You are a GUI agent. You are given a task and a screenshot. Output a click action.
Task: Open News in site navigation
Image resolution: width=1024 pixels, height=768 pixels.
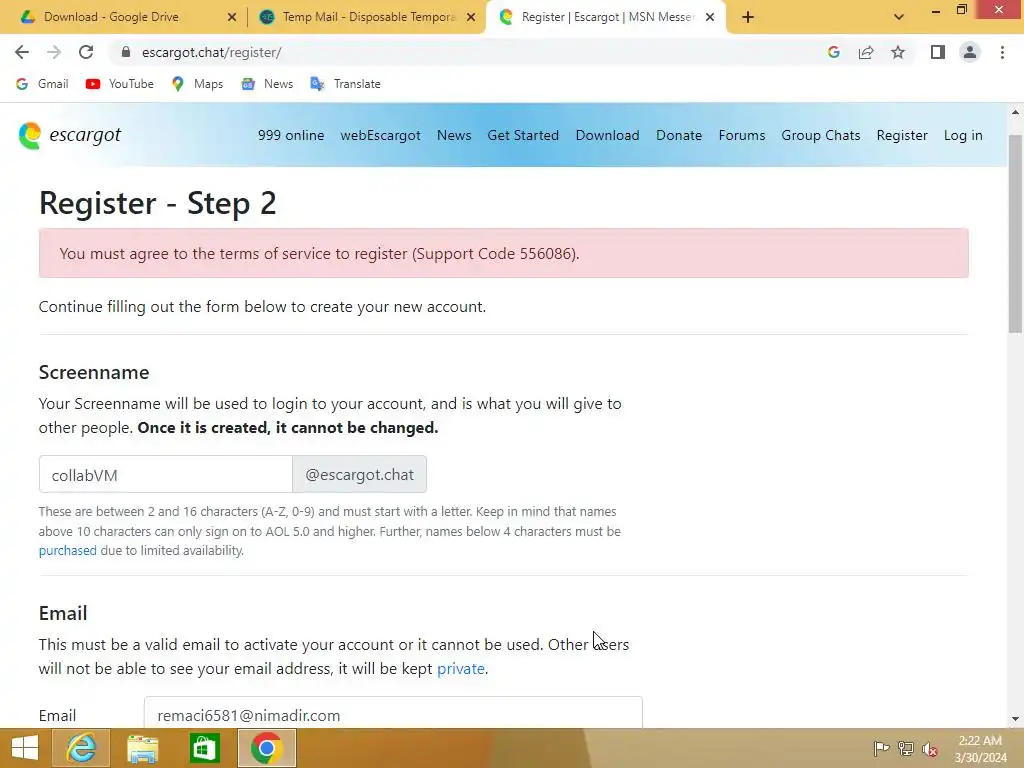tap(454, 135)
